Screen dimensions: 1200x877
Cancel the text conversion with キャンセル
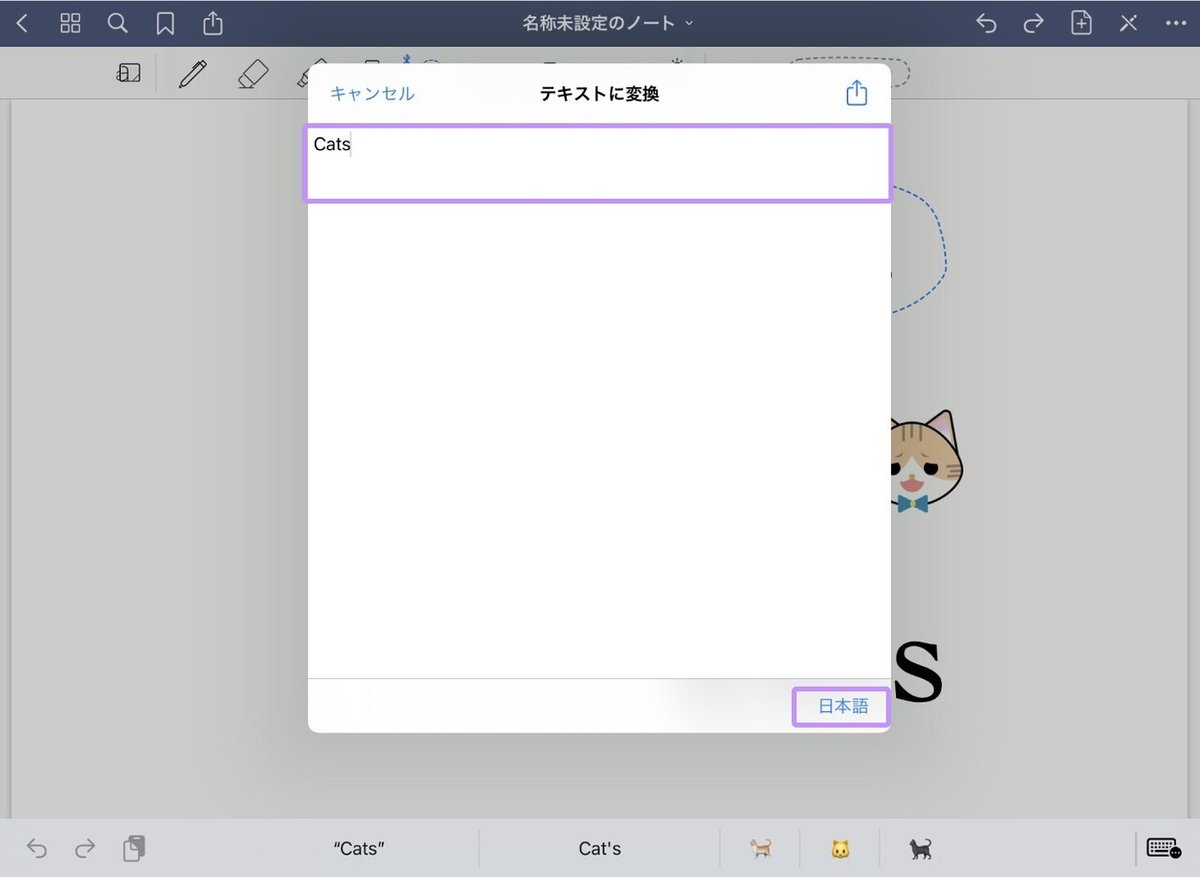371,92
